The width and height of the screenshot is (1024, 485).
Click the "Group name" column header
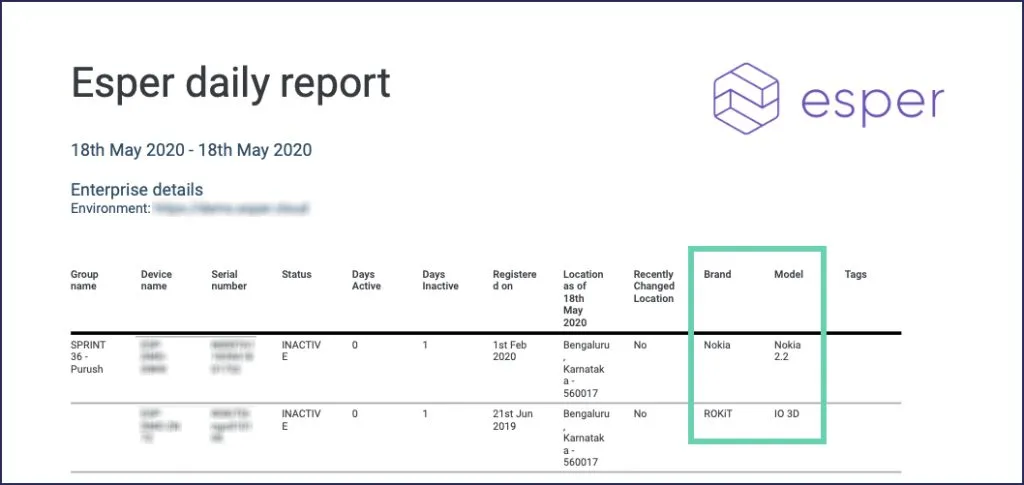point(84,280)
